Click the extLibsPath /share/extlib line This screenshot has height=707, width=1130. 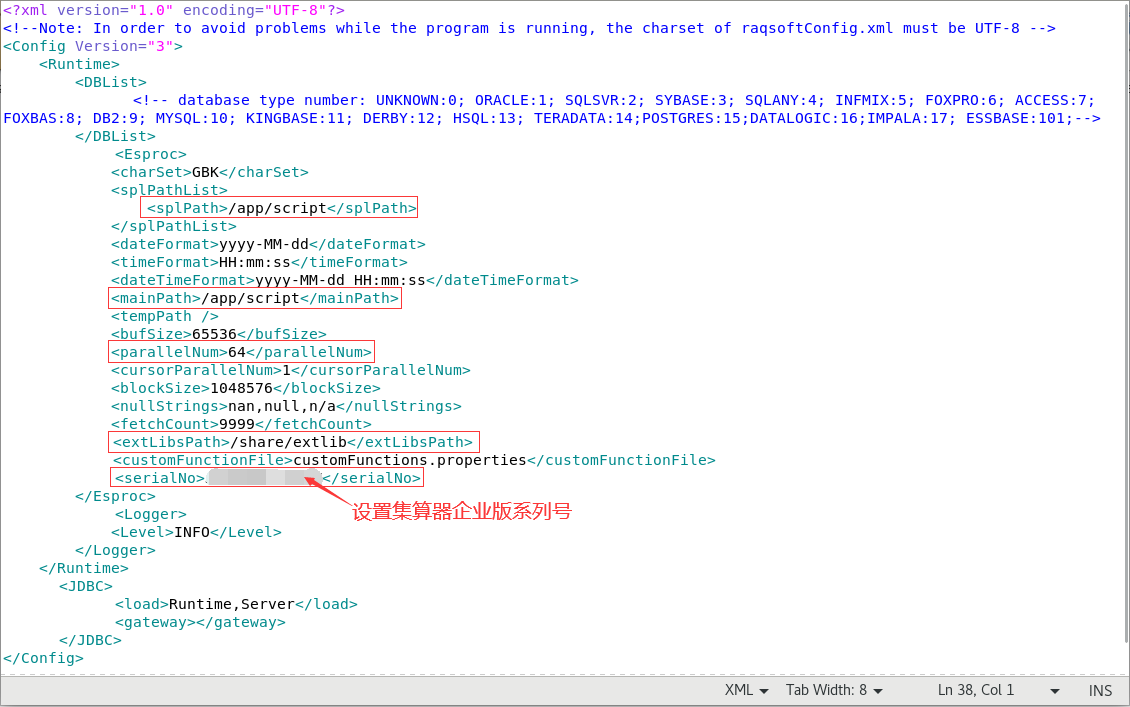point(293,442)
